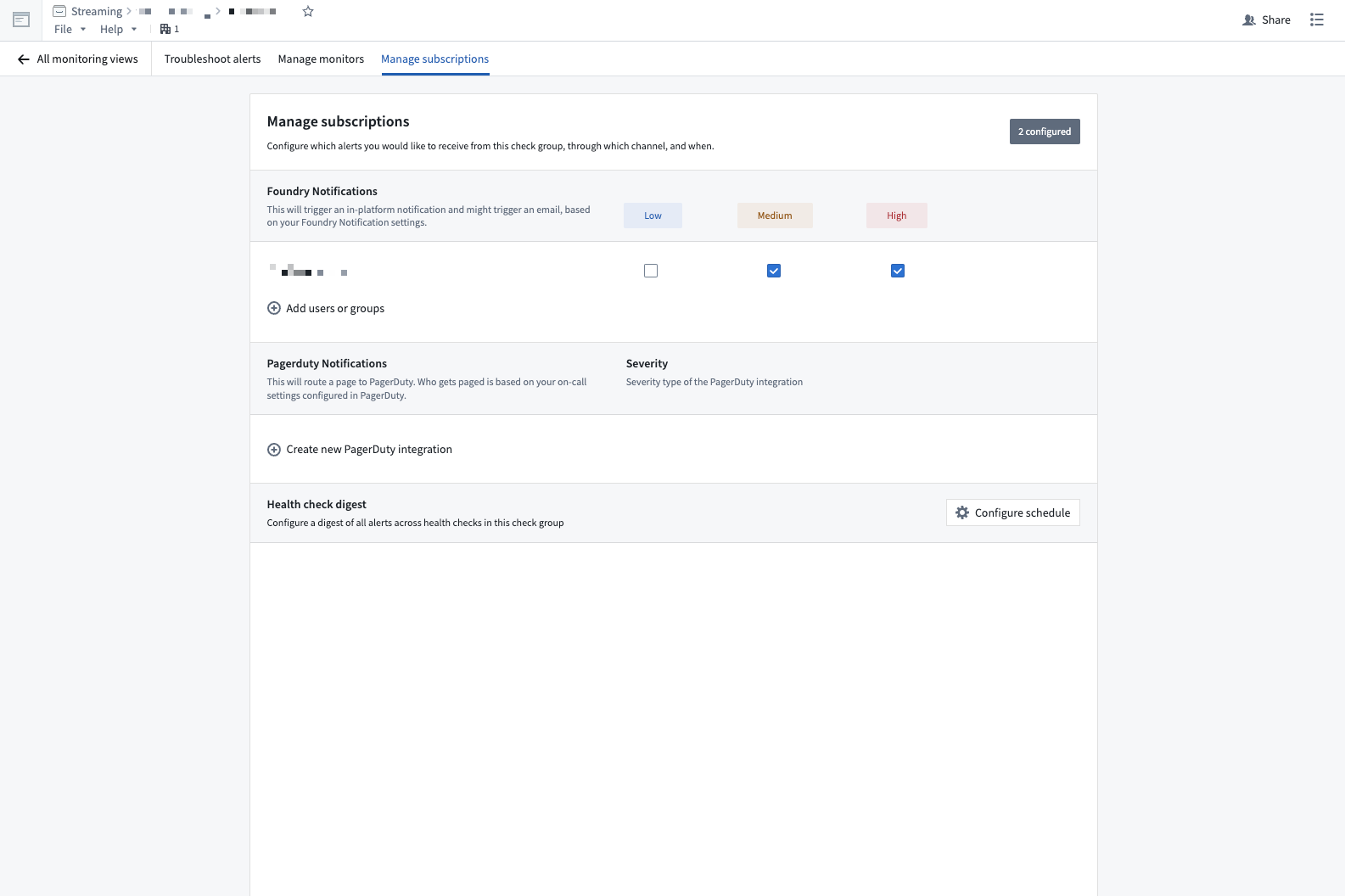1345x896 pixels.
Task: Click the Health check digest heading
Action: [x=317, y=504]
